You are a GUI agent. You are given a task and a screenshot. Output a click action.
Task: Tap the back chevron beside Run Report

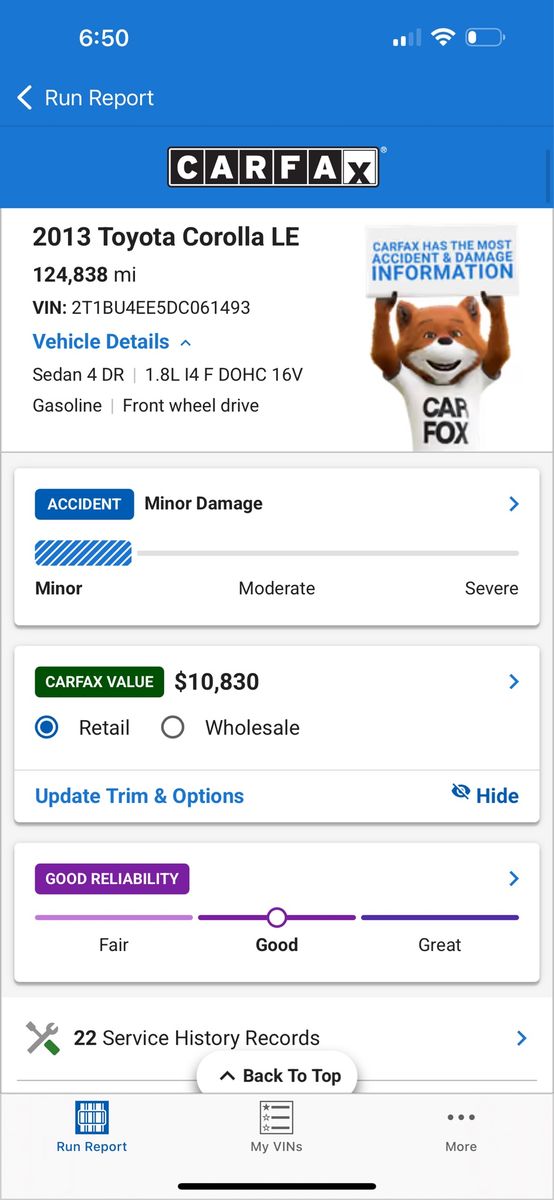tap(25, 98)
